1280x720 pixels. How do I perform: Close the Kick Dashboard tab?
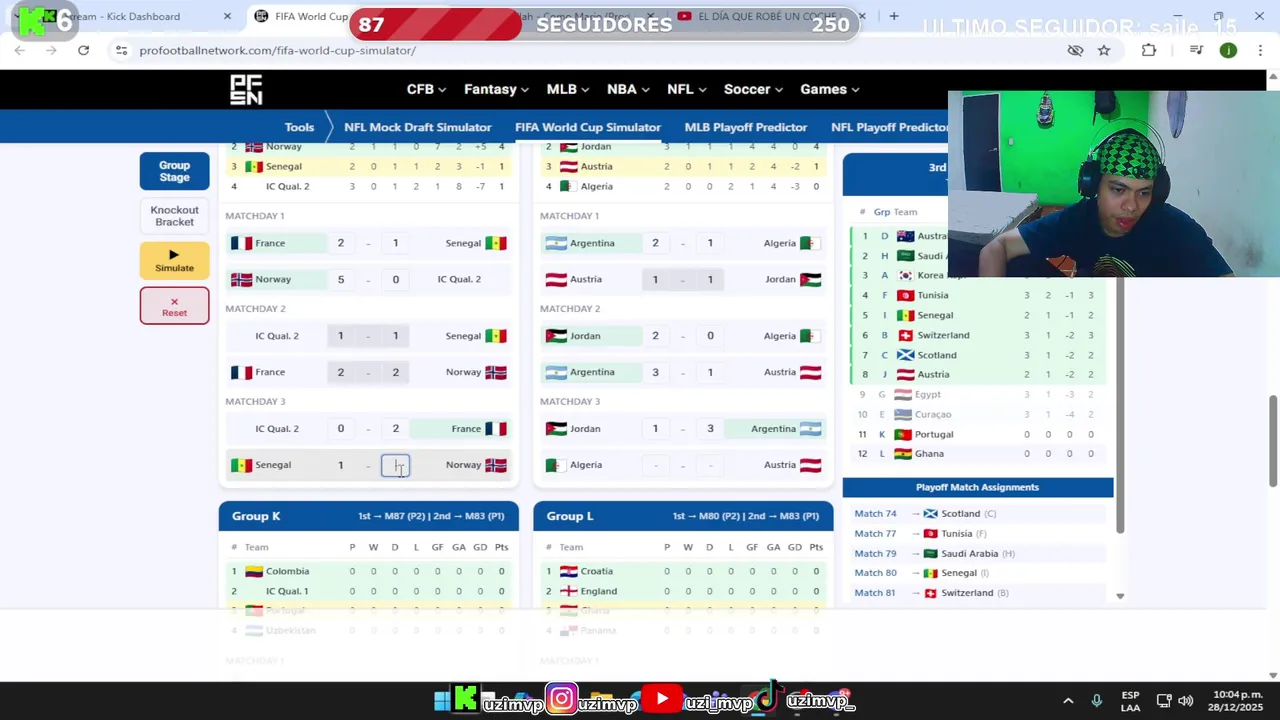click(227, 16)
